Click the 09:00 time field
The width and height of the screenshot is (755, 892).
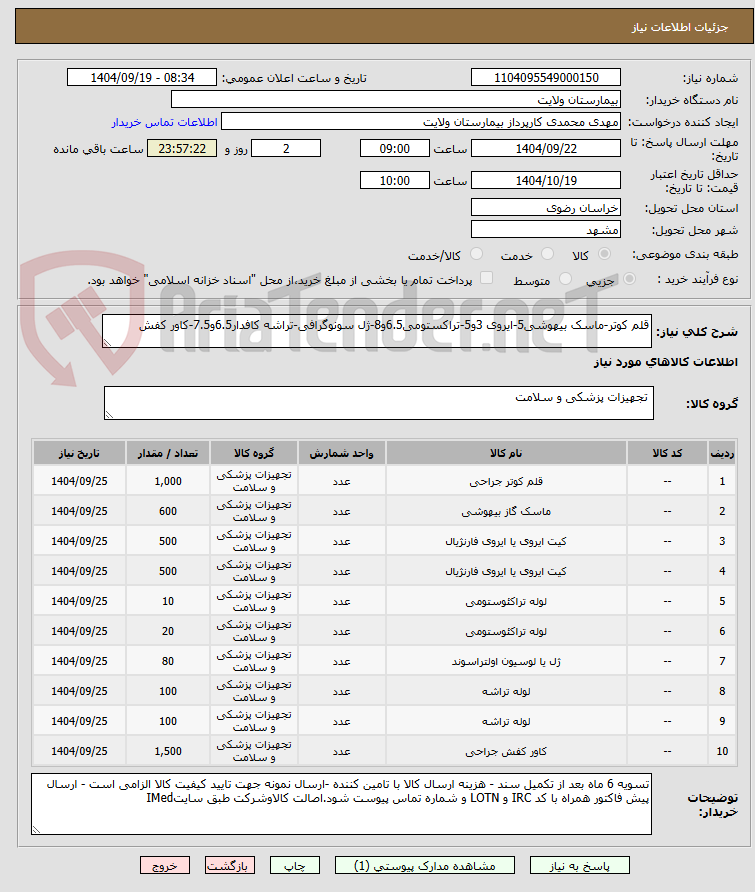click(394, 148)
